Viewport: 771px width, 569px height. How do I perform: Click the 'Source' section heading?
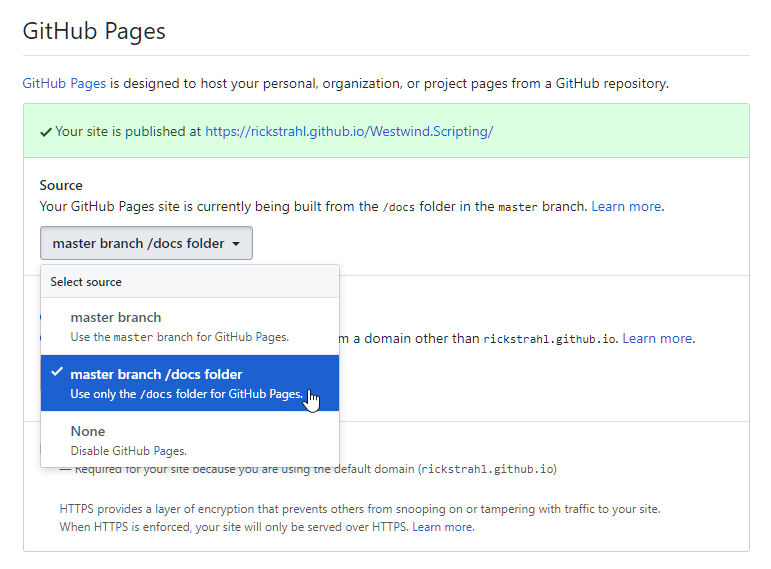point(61,185)
